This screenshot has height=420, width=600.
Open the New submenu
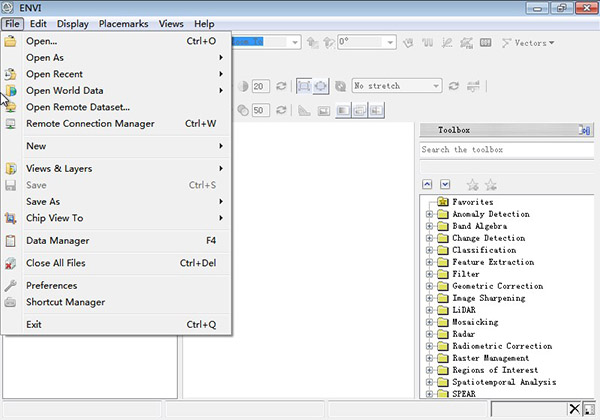pos(116,146)
